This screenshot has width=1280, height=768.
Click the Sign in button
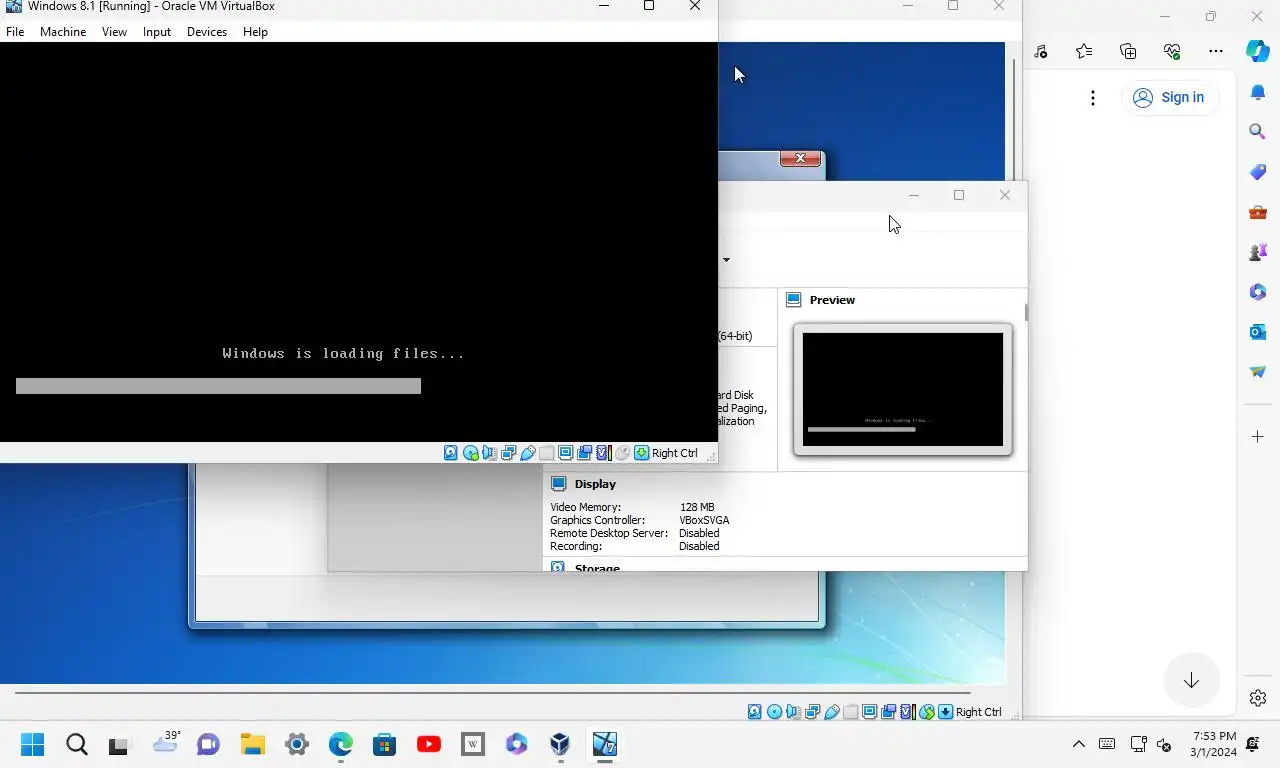coord(1169,97)
